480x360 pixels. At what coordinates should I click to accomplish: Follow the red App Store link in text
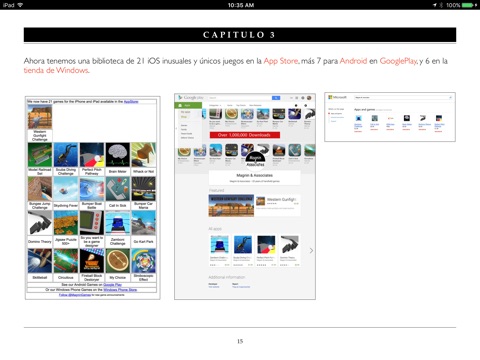tap(281, 61)
